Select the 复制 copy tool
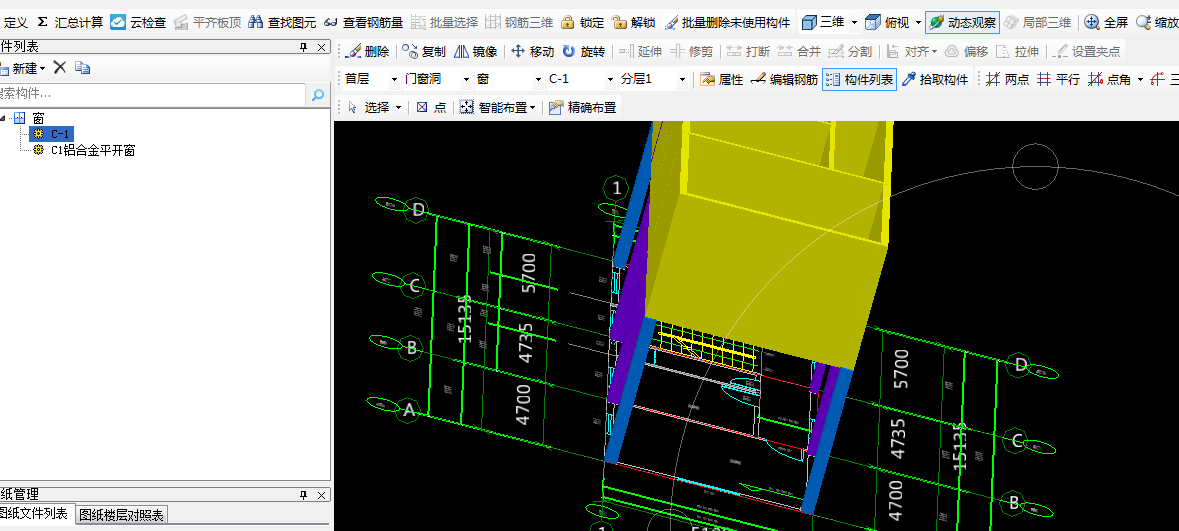The height and width of the screenshot is (531, 1179). pos(424,52)
